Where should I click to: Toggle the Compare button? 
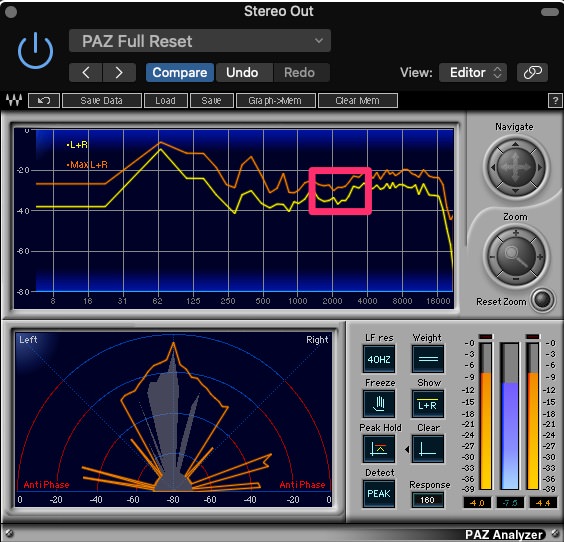180,73
